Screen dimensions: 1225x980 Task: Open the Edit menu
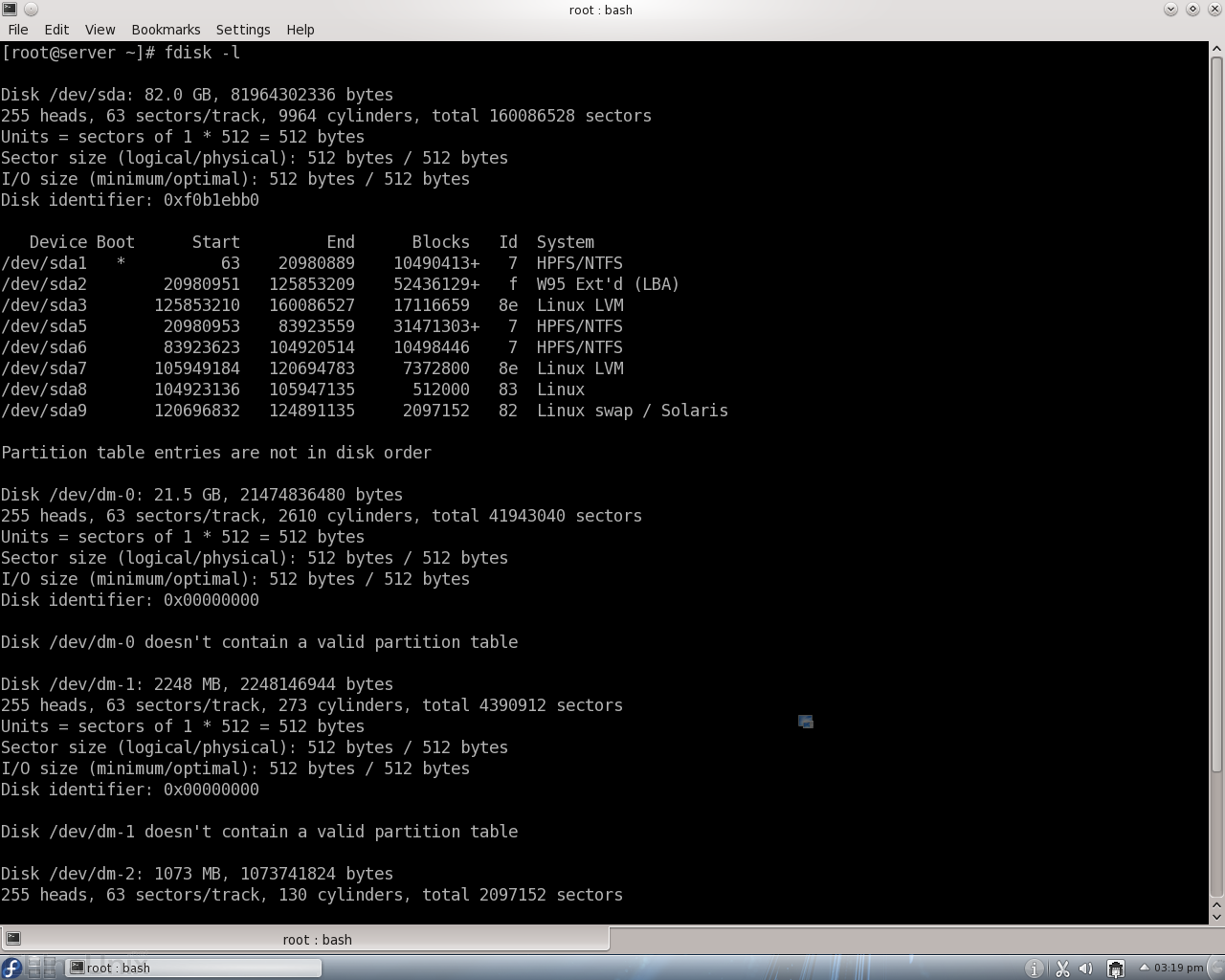tap(56, 30)
